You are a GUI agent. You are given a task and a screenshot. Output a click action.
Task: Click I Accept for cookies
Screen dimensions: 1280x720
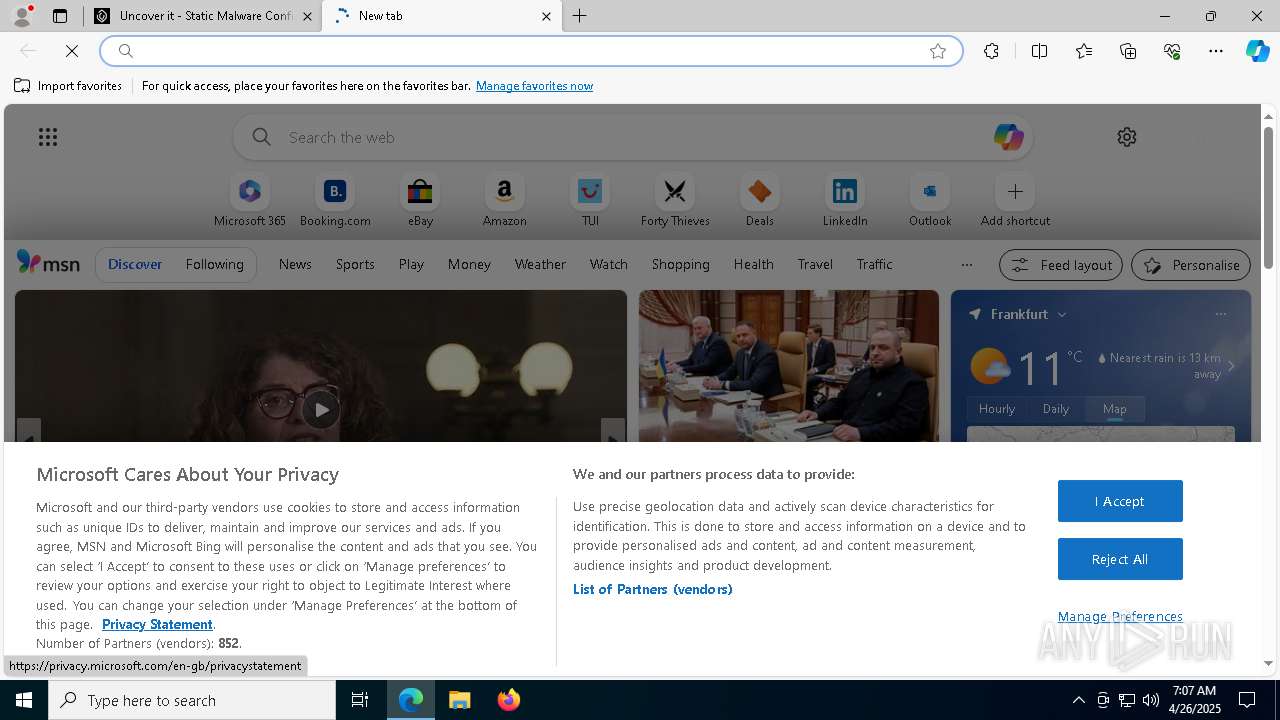1120,501
